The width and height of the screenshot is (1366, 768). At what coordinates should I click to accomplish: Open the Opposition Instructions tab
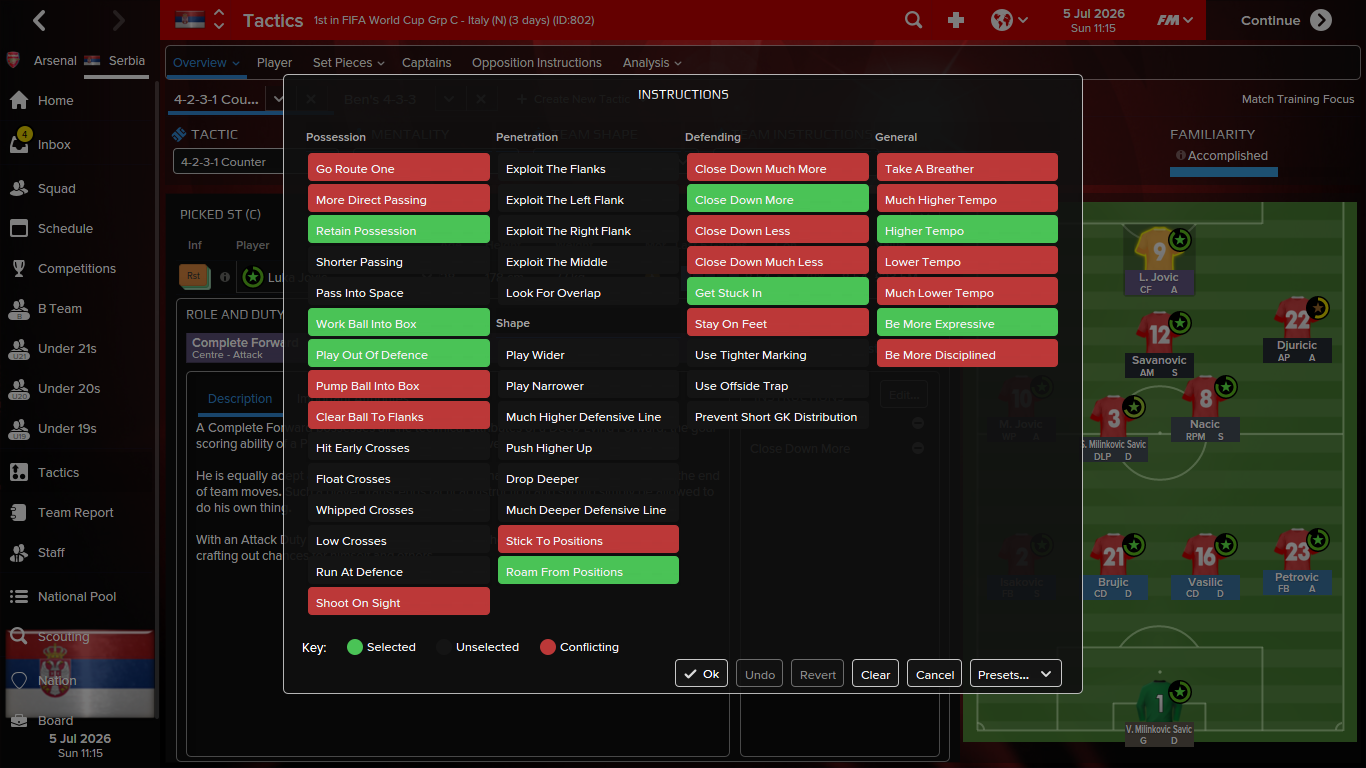537,62
